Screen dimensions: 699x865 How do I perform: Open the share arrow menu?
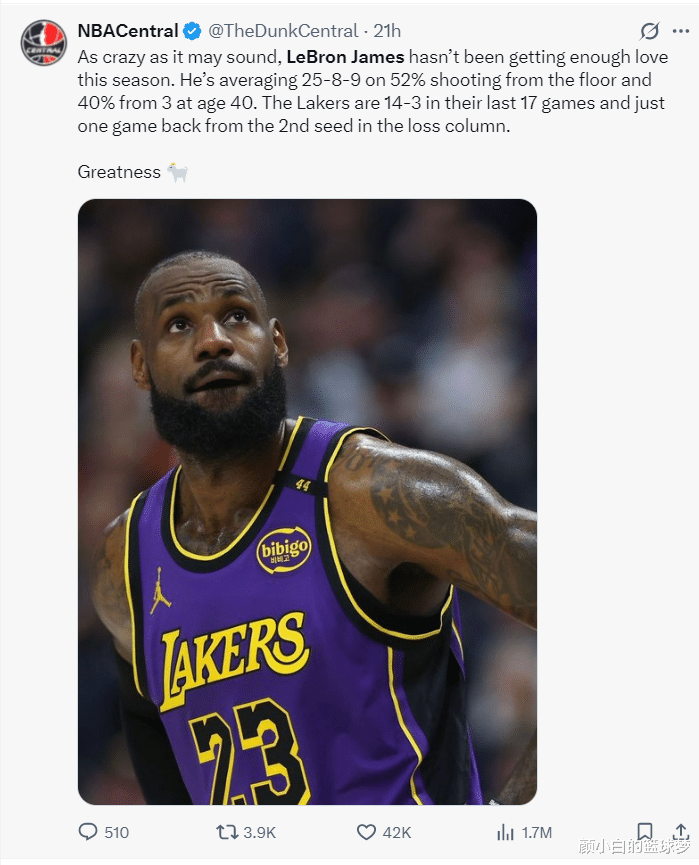point(681,831)
